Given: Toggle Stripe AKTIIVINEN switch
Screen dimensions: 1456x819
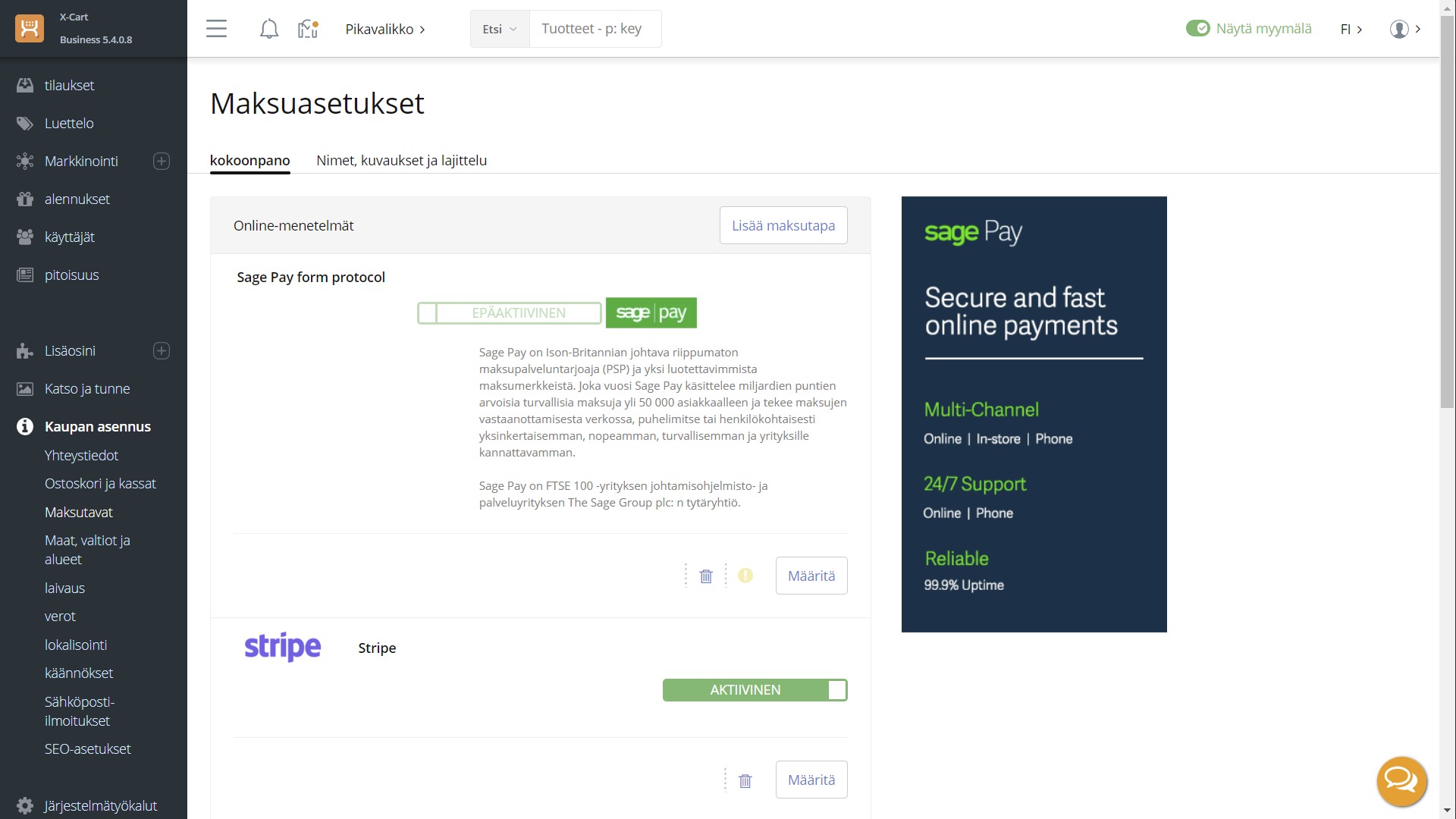Looking at the screenshot, I should pyautogui.click(x=755, y=690).
